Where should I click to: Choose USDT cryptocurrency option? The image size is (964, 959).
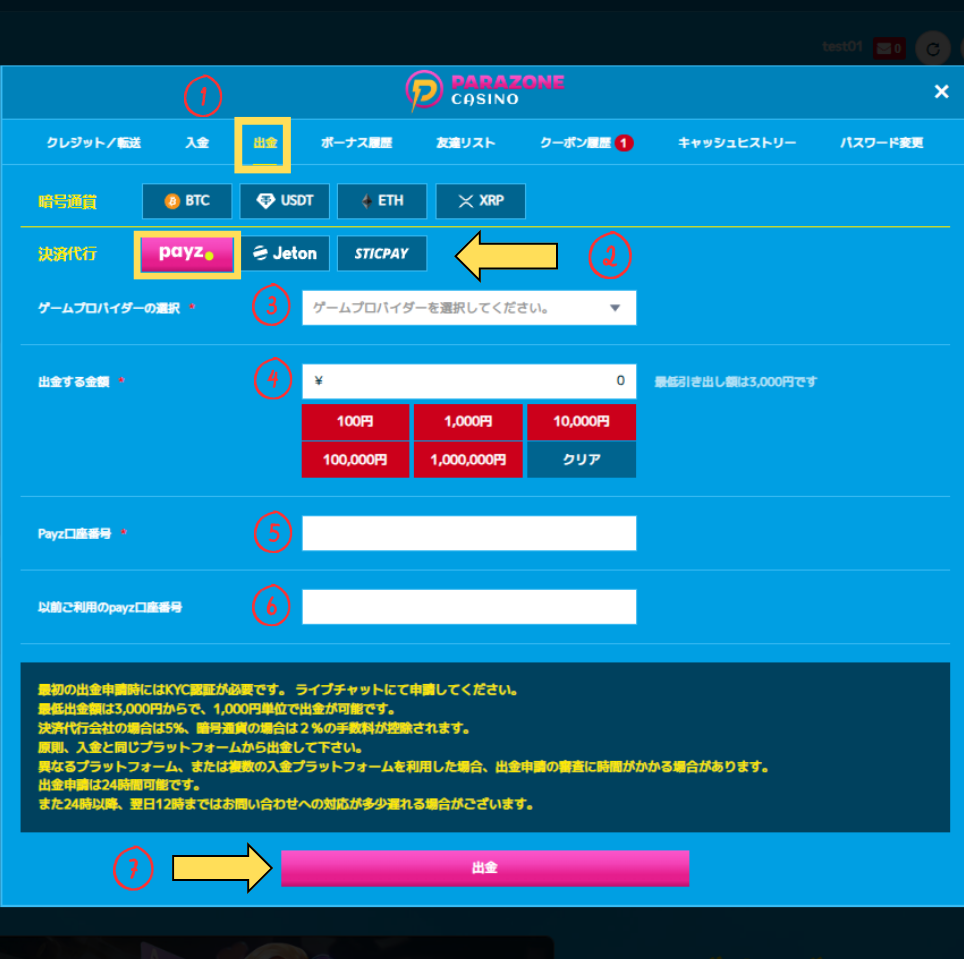285,201
